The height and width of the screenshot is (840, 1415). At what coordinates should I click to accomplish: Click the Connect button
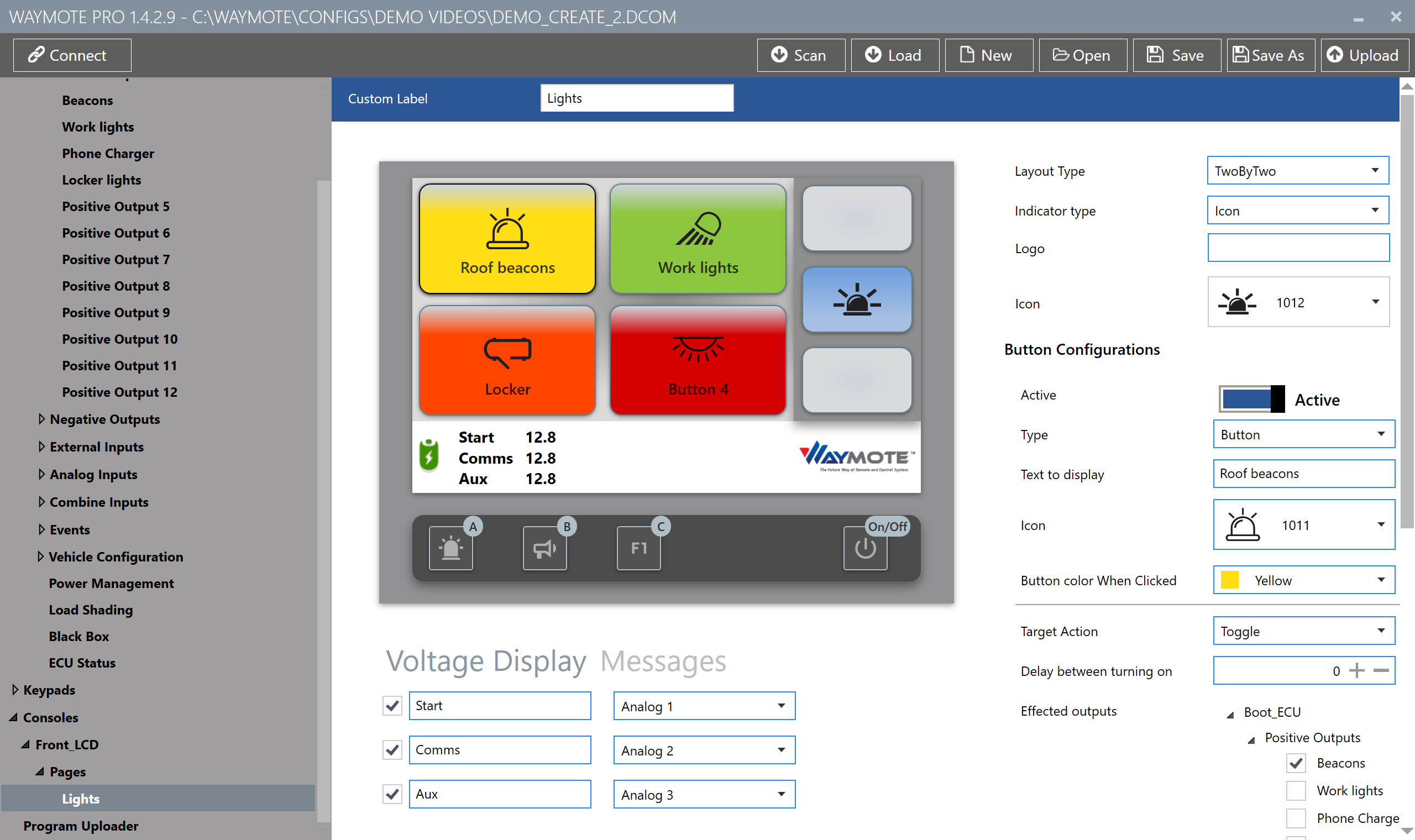72,55
